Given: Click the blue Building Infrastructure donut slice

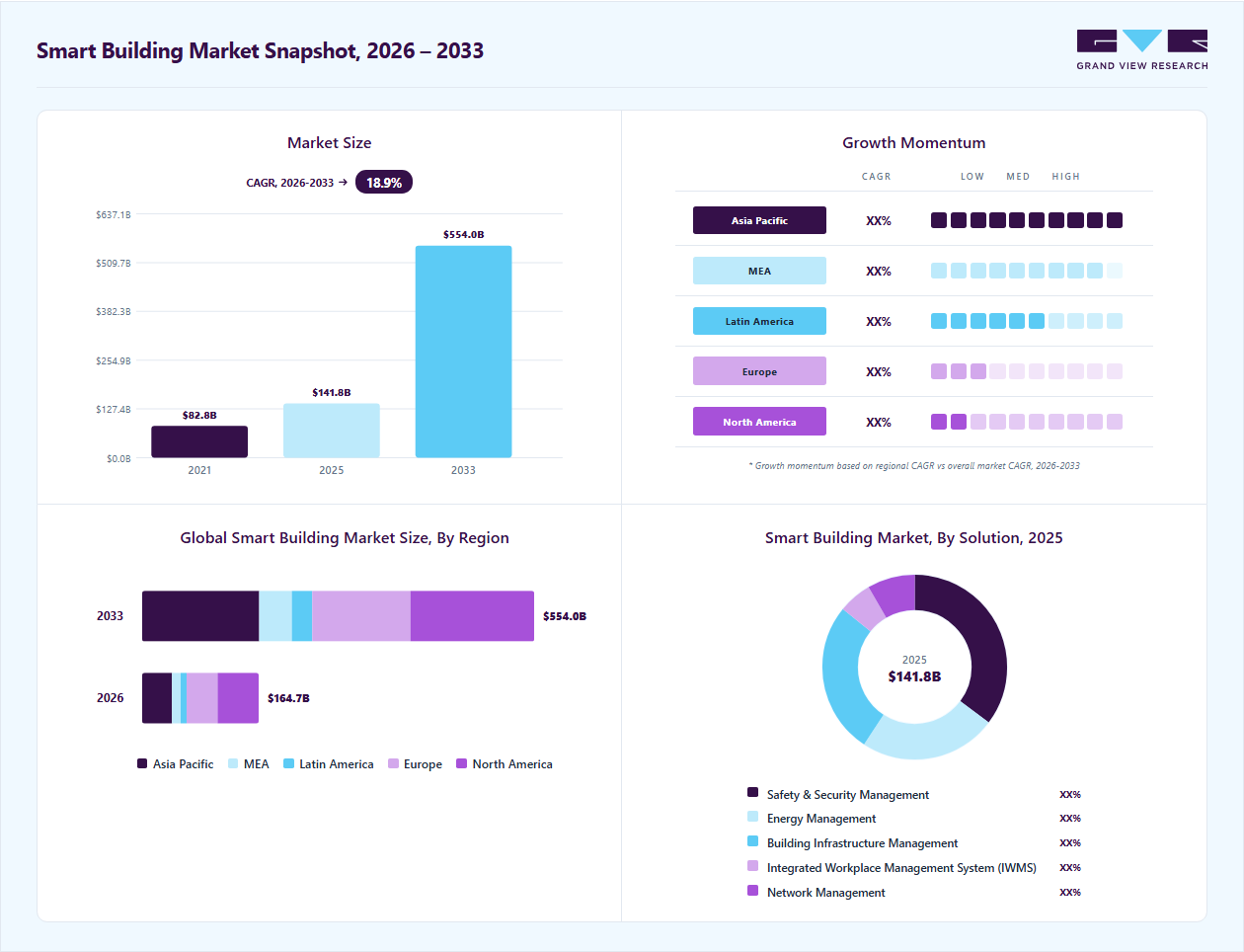Looking at the screenshot, I should 842,676.
